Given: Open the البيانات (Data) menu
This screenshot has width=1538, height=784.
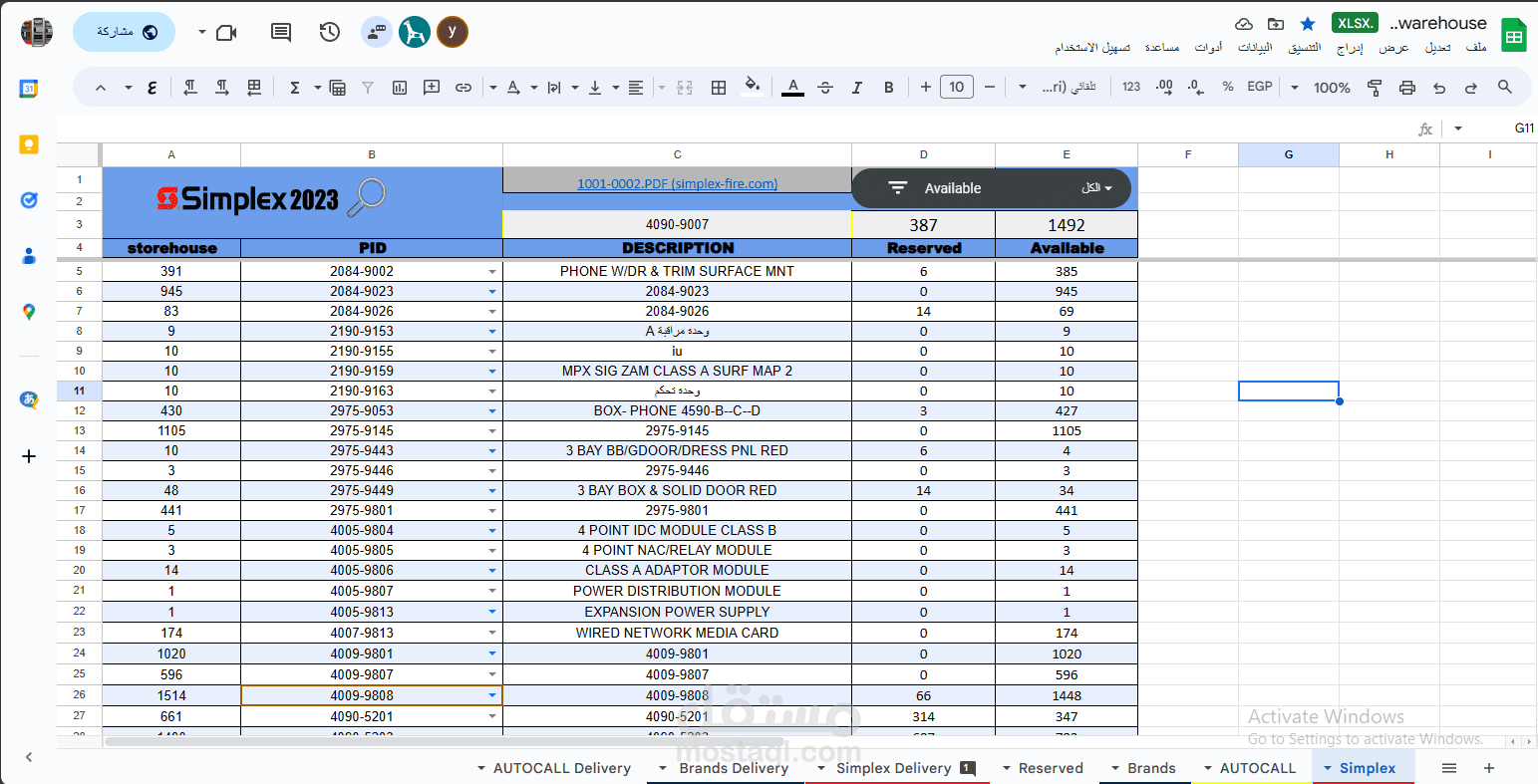Looking at the screenshot, I should [1255, 47].
